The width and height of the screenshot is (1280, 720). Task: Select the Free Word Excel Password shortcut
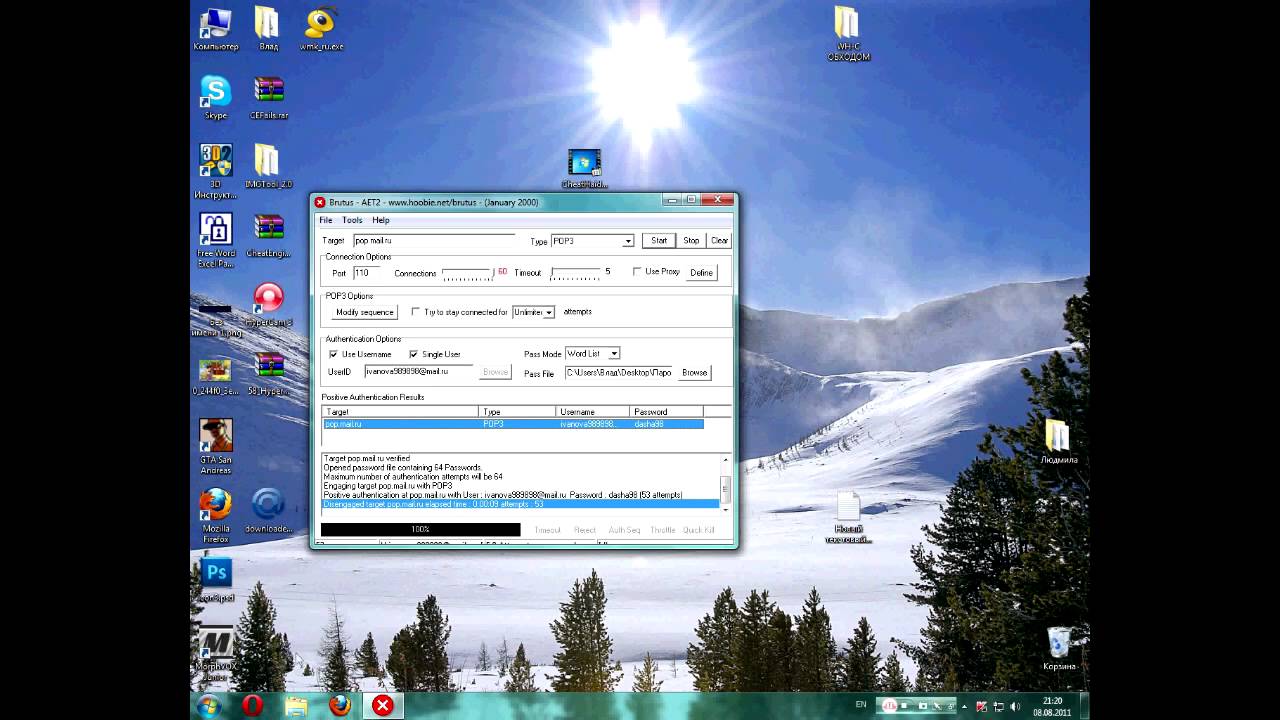[x=216, y=241]
